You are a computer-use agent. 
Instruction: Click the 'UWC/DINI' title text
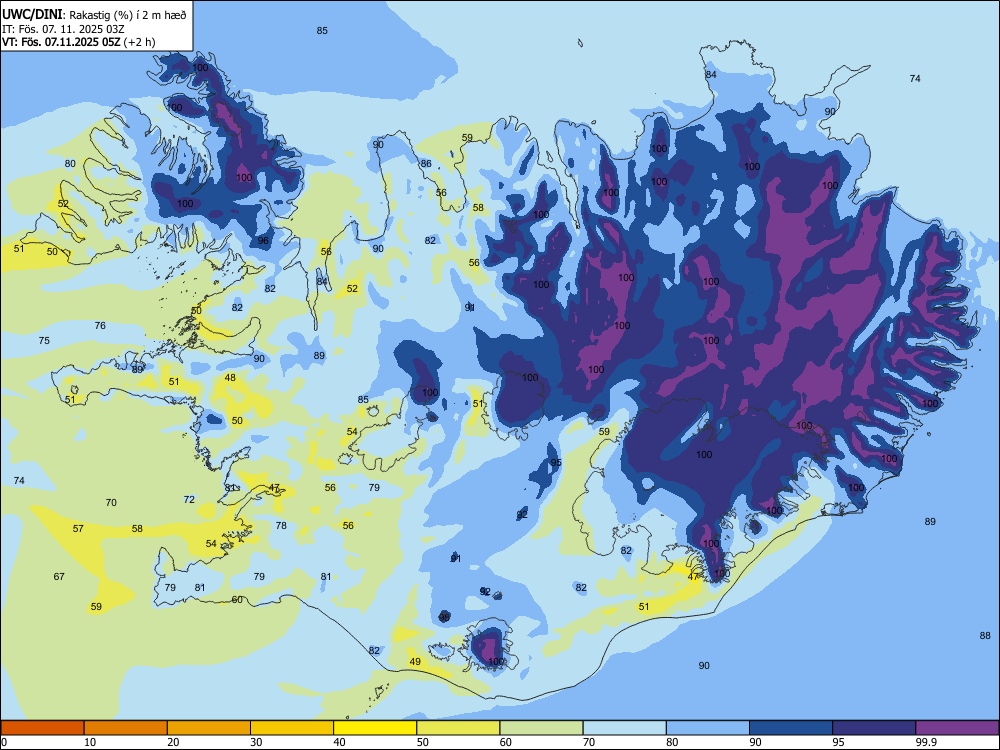tap(33, 14)
